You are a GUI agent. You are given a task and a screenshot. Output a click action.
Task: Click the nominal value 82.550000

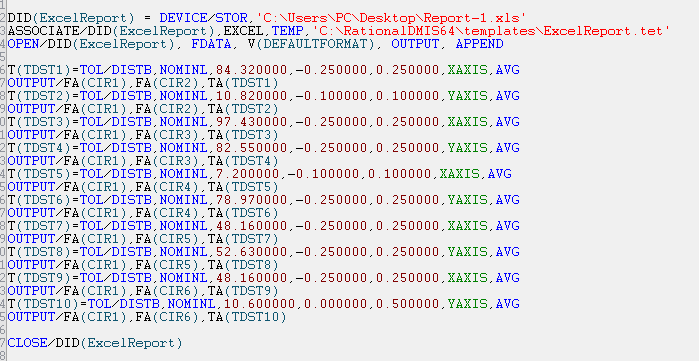pyautogui.click(x=251, y=148)
